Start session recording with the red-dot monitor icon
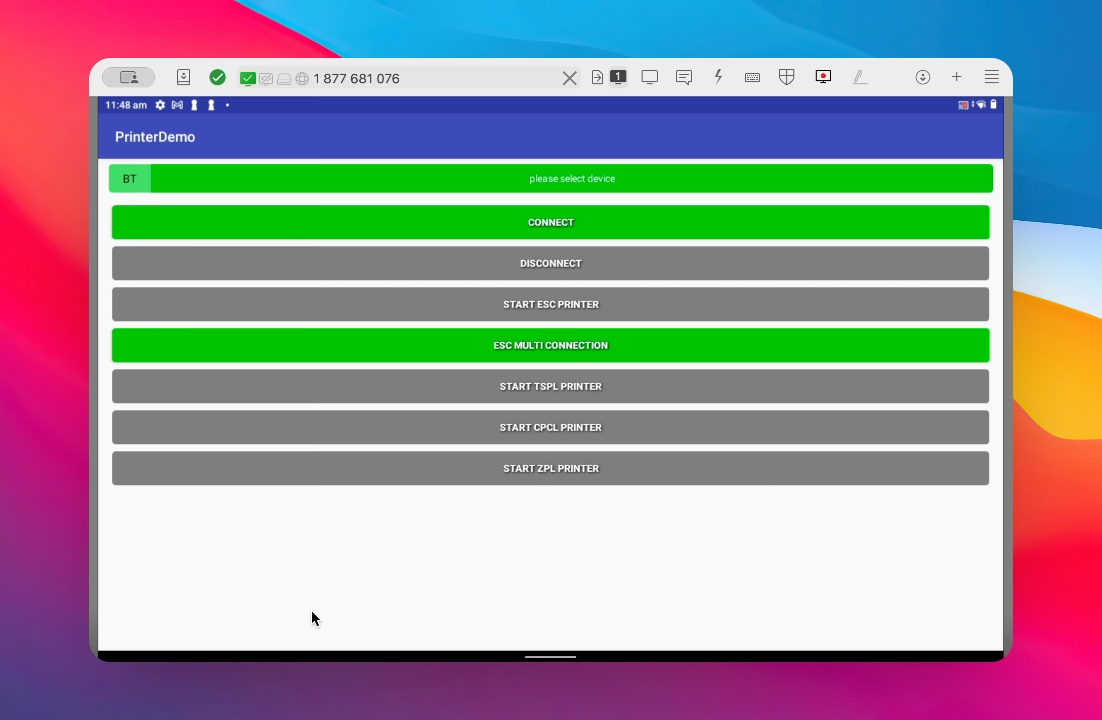 [x=823, y=77]
